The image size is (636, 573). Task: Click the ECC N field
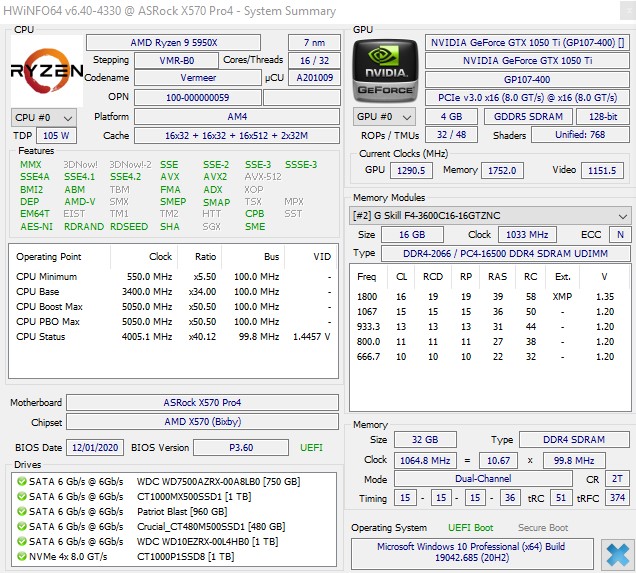(x=620, y=235)
